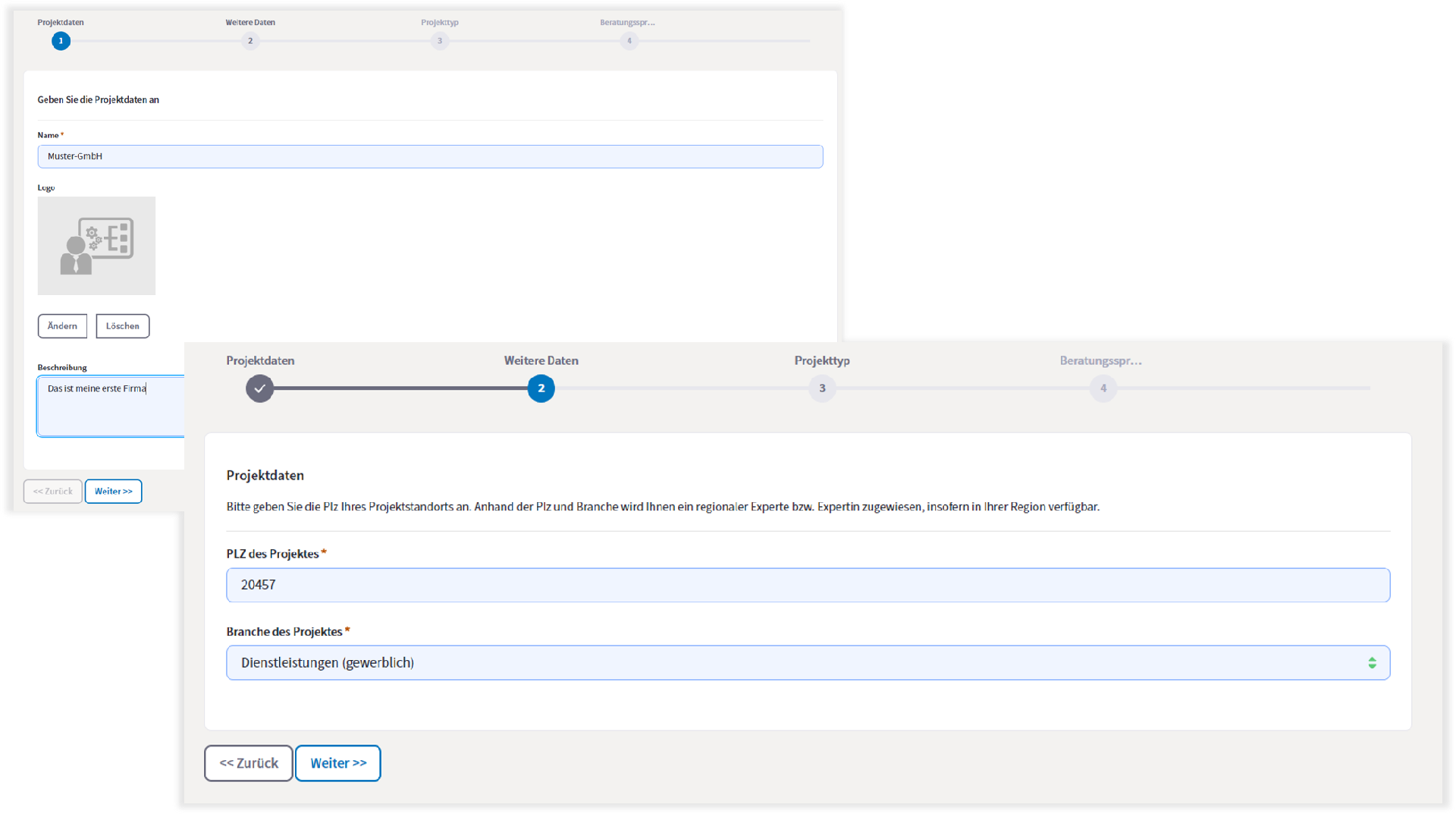Click the gray logo placeholder image
Viewport: 1456px width, 814px height.
click(96, 246)
